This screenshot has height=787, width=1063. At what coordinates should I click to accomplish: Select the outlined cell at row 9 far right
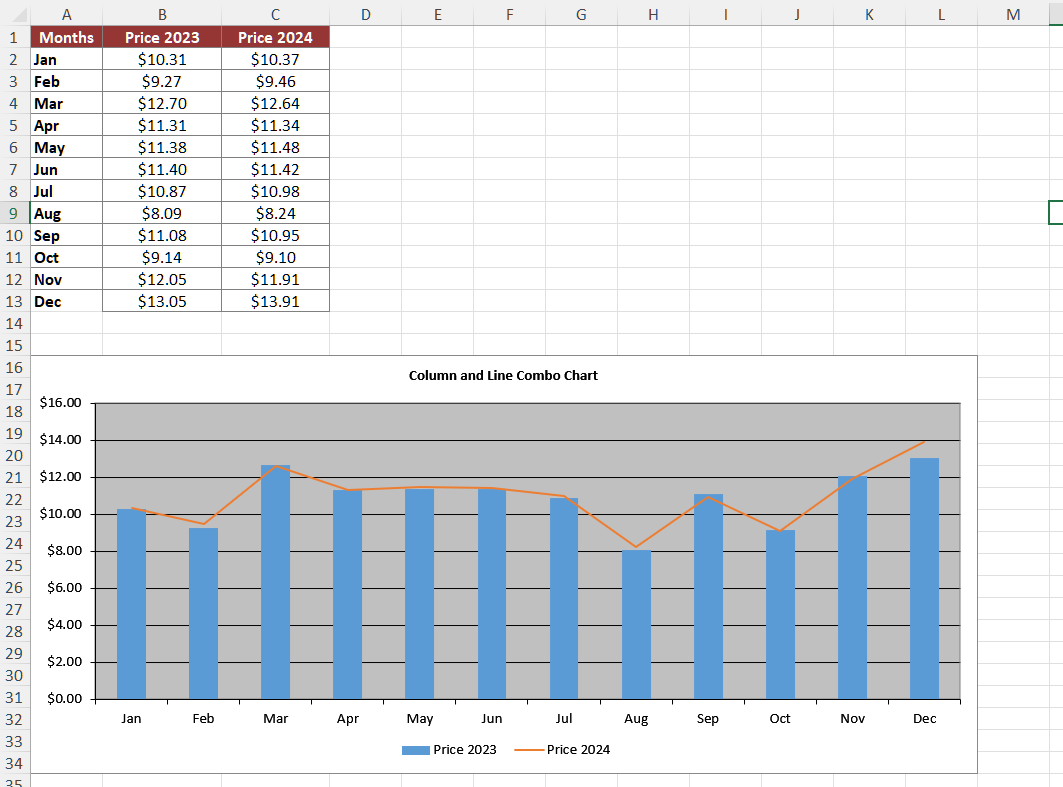click(1056, 213)
